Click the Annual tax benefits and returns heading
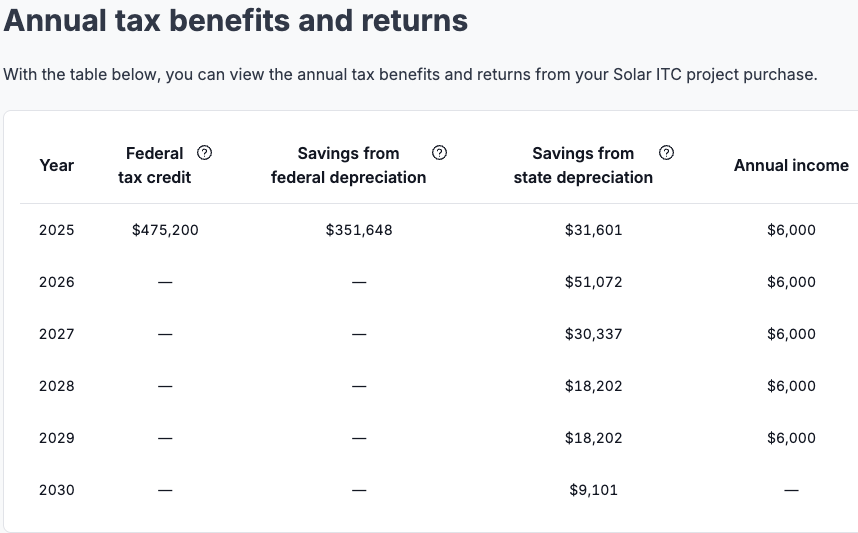858x533 pixels. click(x=236, y=20)
